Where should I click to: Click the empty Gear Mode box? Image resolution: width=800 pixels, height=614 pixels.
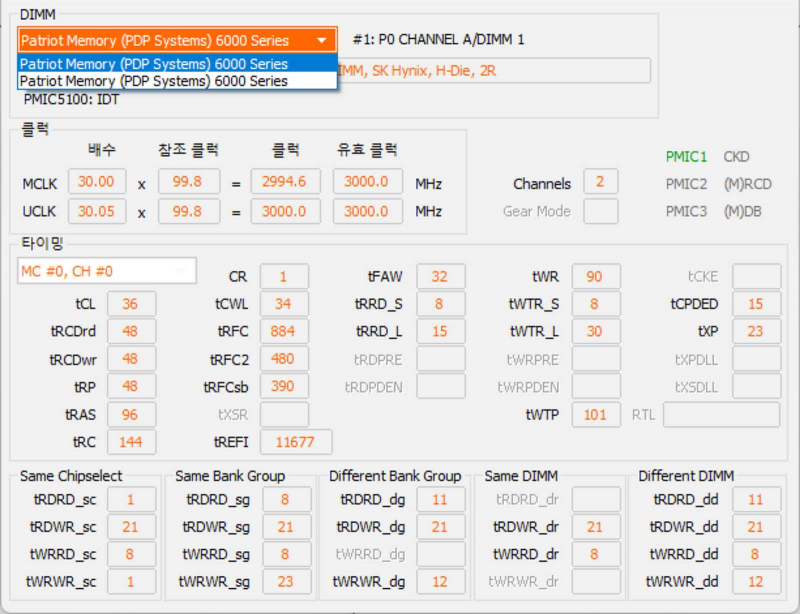click(600, 211)
